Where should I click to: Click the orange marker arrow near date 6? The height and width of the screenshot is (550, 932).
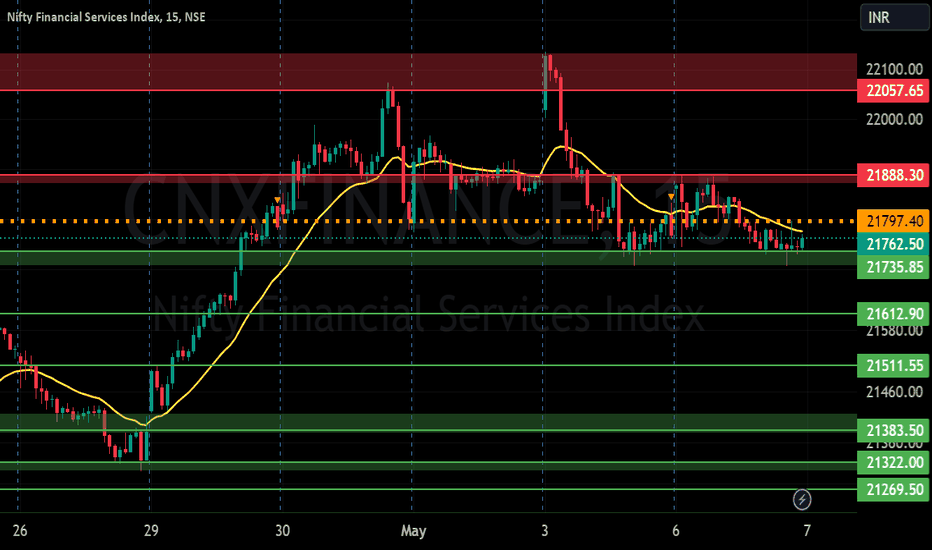click(671, 196)
